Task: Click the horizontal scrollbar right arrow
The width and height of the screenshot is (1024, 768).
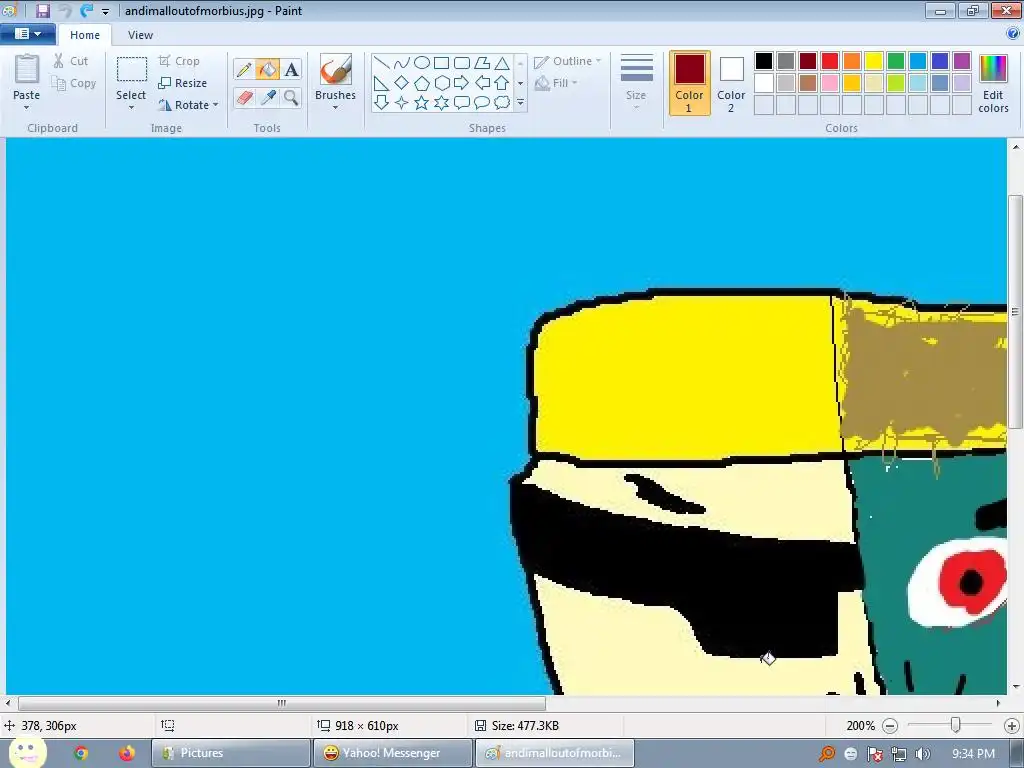Action: pos(999,703)
